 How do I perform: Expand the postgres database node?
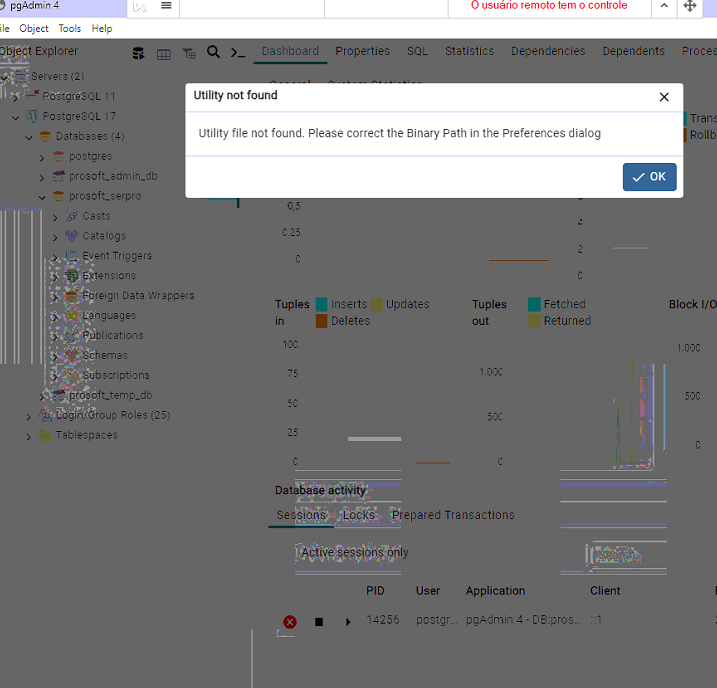click(x=42, y=158)
